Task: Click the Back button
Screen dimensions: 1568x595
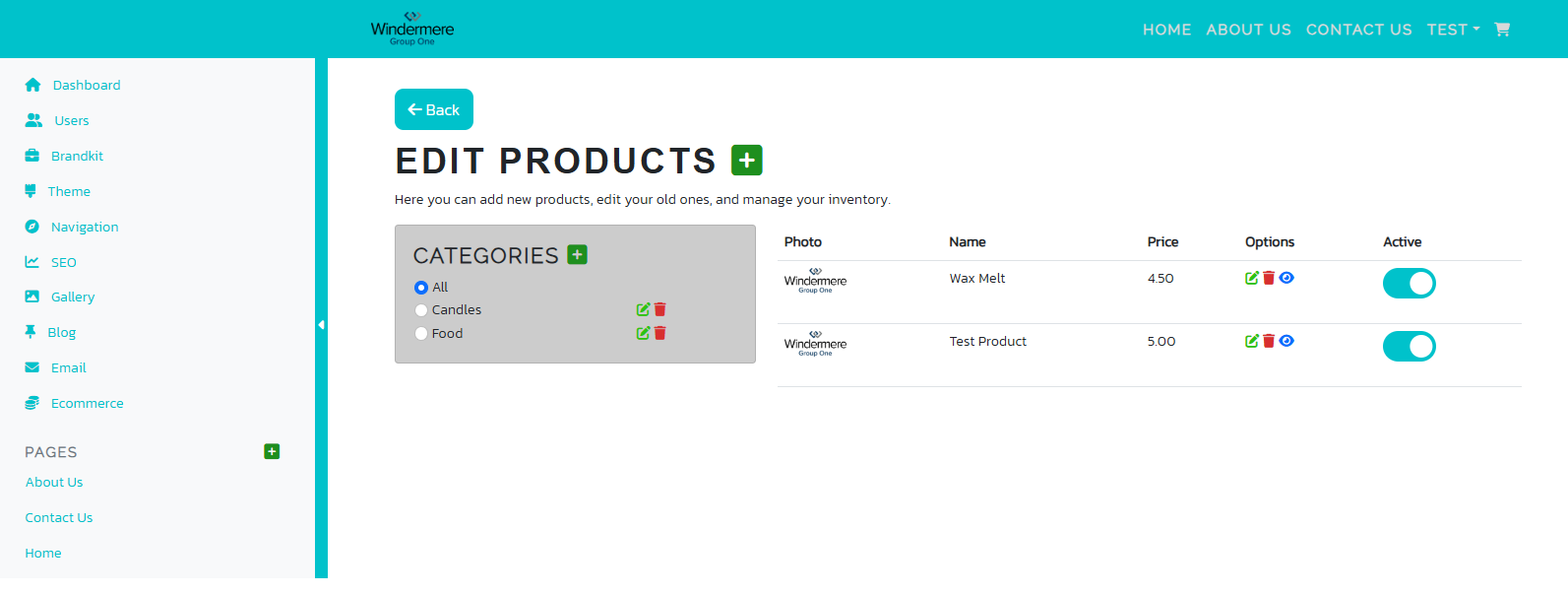Action: click(434, 109)
